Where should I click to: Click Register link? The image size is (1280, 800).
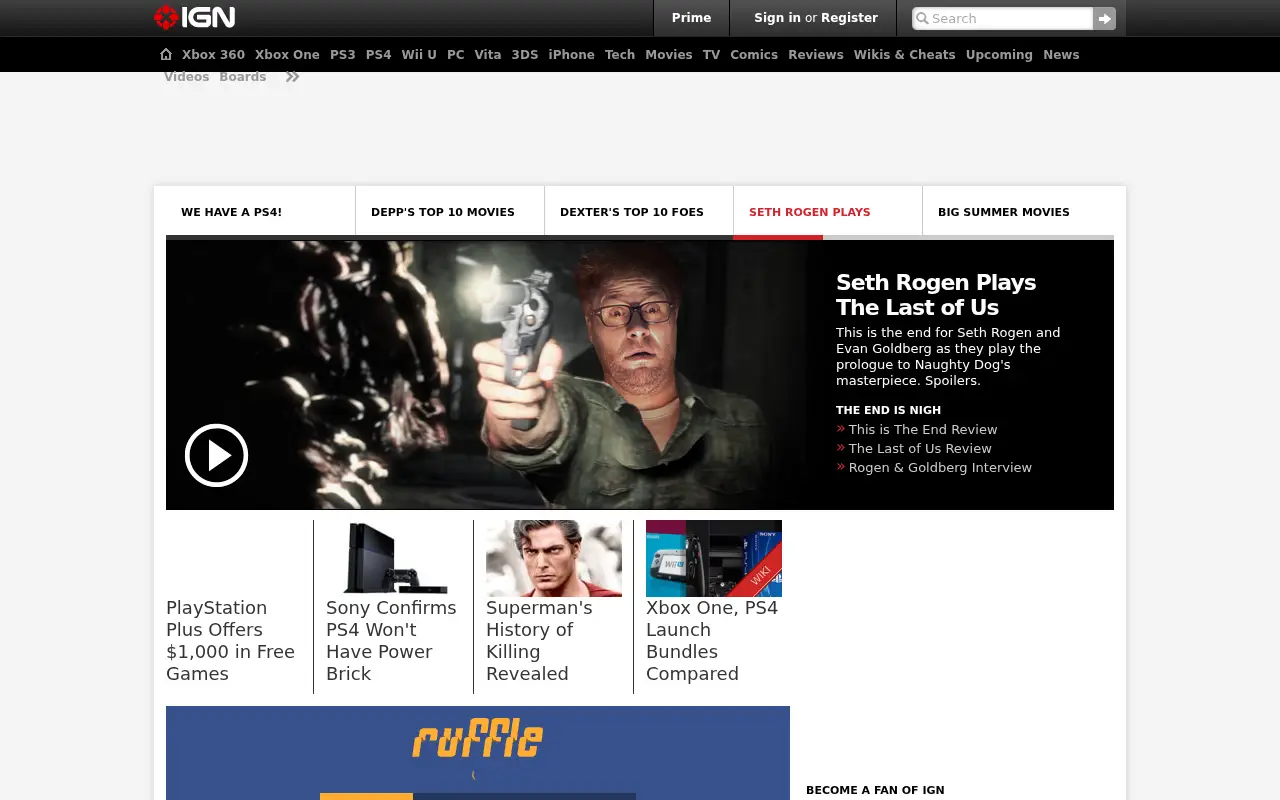(x=849, y=18)
